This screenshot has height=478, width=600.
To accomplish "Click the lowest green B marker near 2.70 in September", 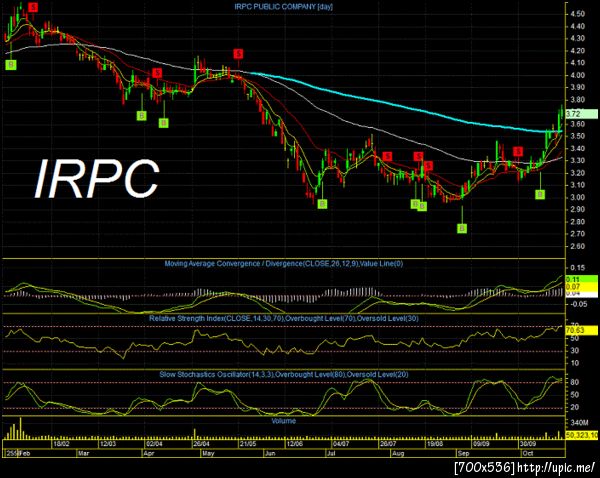I will click(x=462, y=228).
